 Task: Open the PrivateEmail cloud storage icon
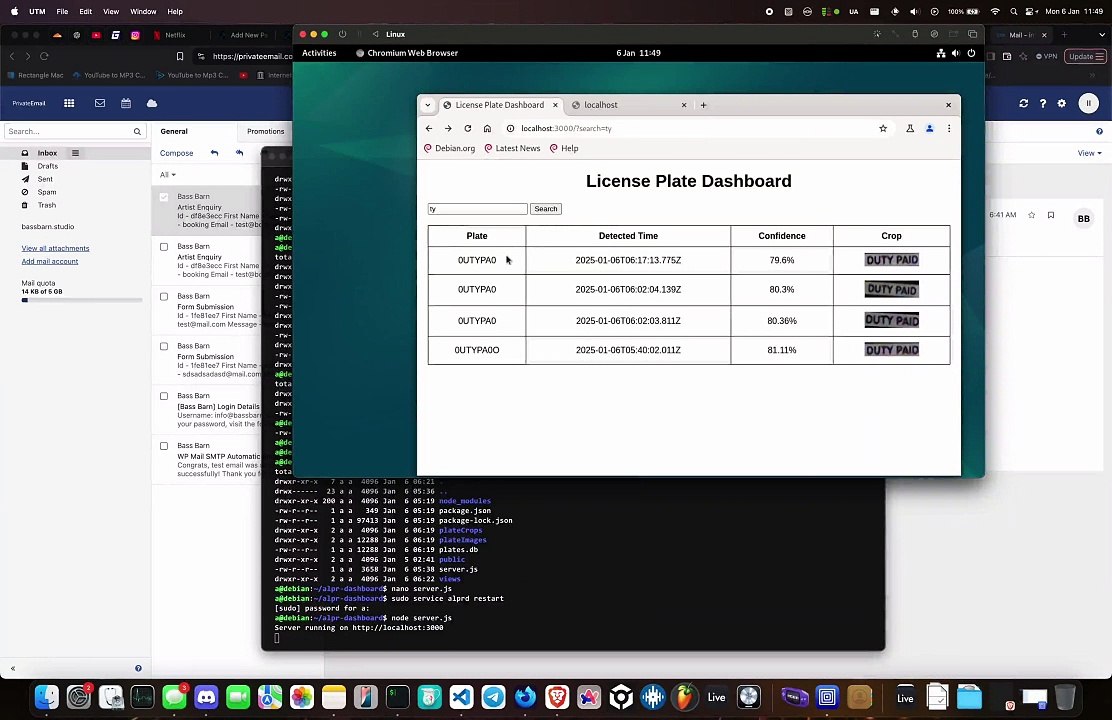[152, 103]
